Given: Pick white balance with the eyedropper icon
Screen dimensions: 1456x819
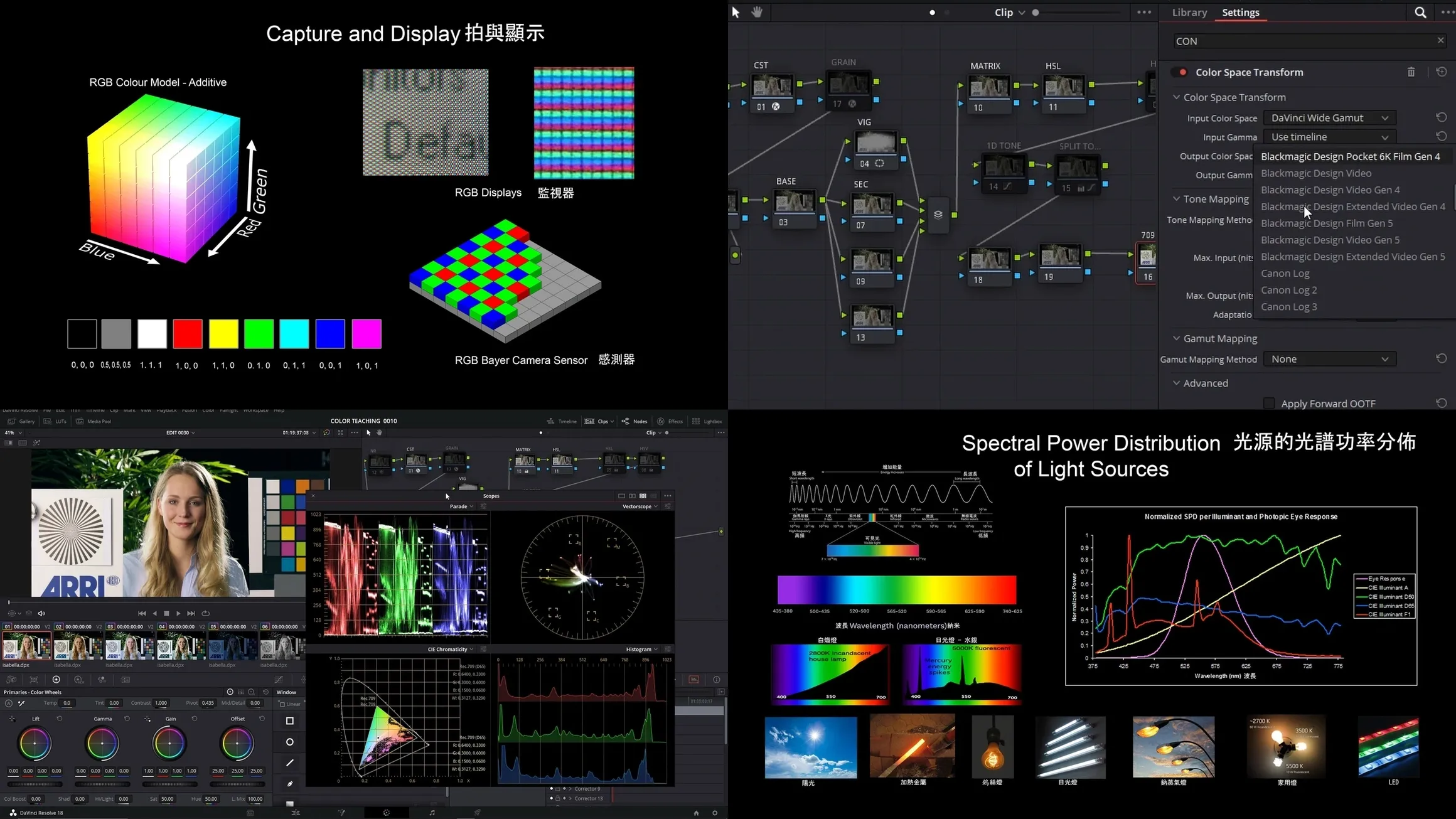Looking at the screenshot, I should click(21, 703).
